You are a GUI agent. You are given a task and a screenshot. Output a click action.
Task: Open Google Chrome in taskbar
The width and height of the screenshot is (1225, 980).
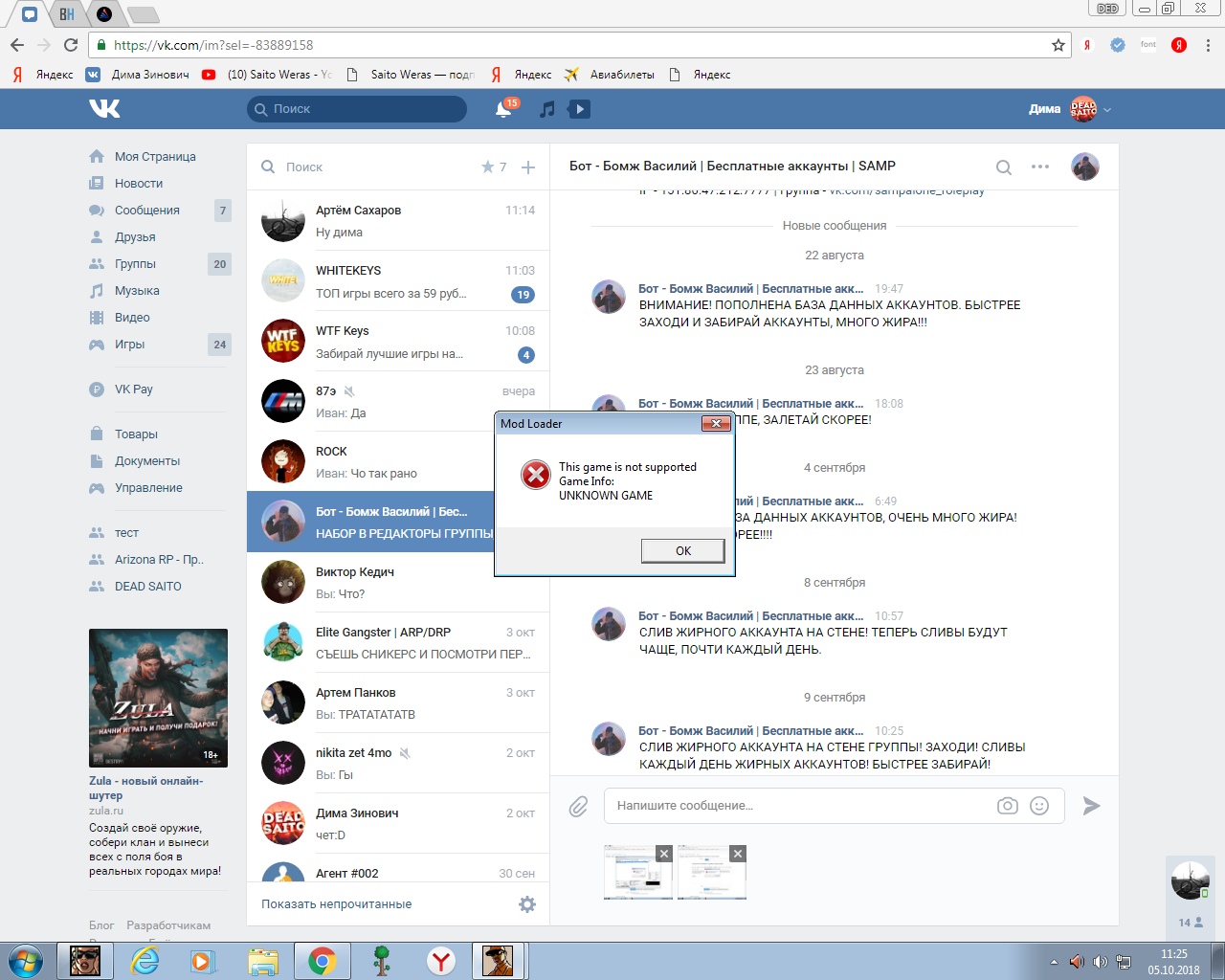coord(322,961)
